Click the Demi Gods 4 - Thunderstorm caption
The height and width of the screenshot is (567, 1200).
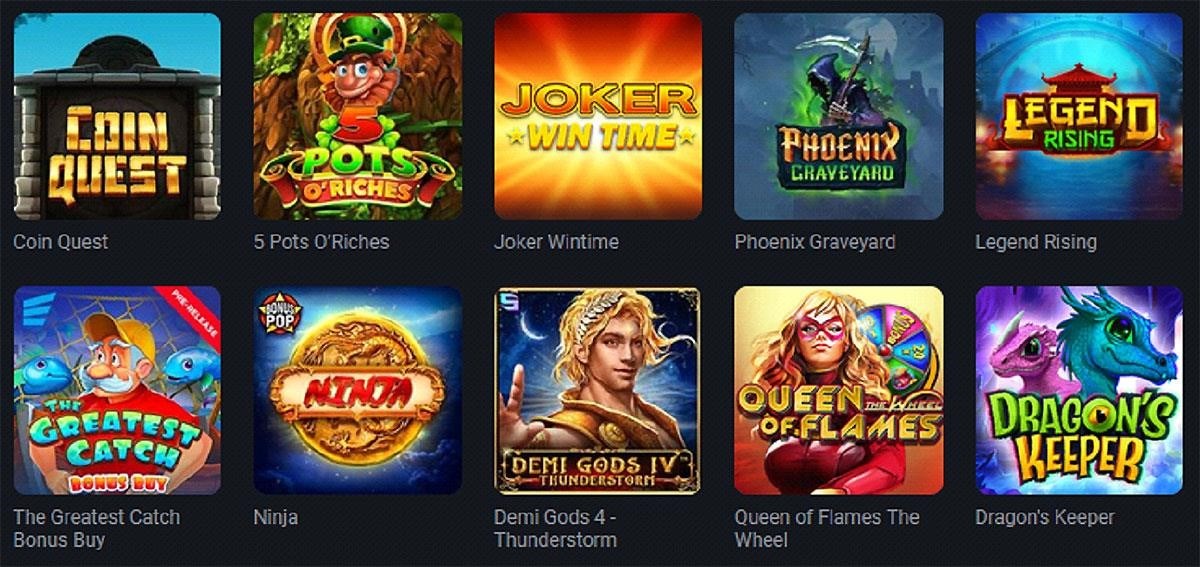pos(556,528)
